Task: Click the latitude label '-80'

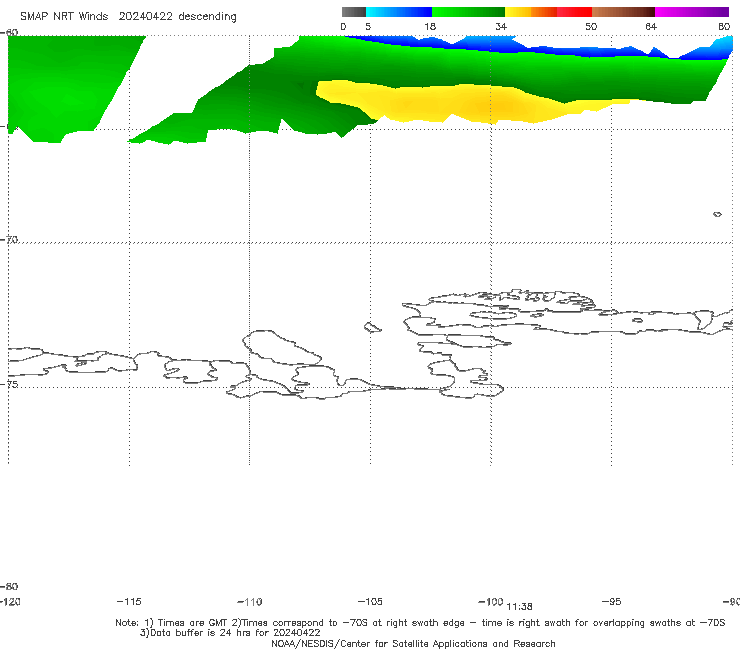Action: 9,586
